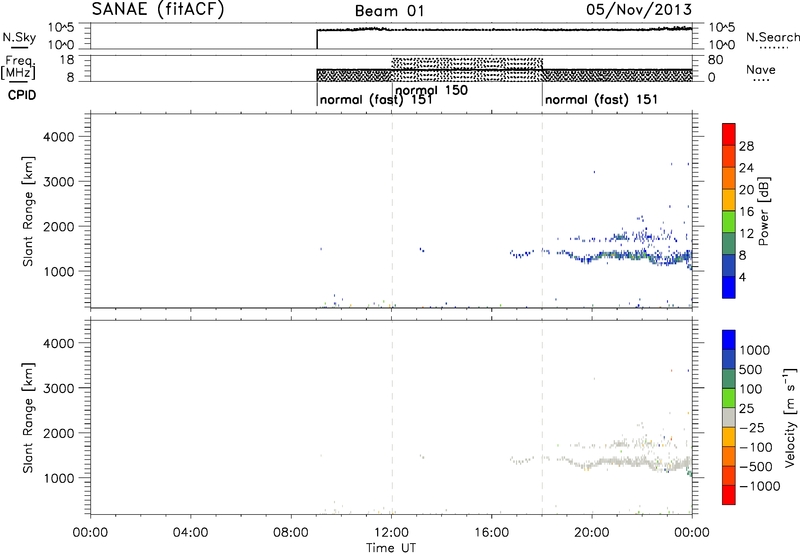800x554 pixels.
Task: Click Slant Range [km] label of power panel
Action: coord(28,211)
